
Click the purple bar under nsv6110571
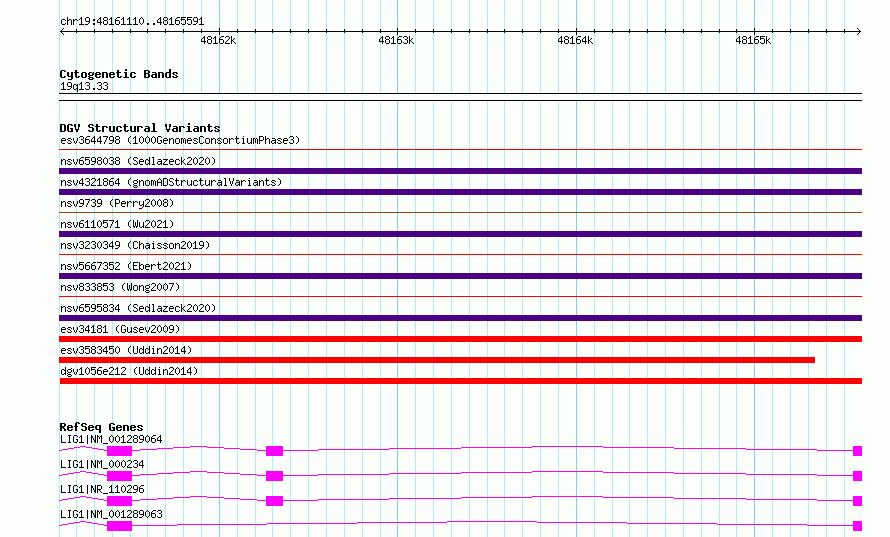460,234
